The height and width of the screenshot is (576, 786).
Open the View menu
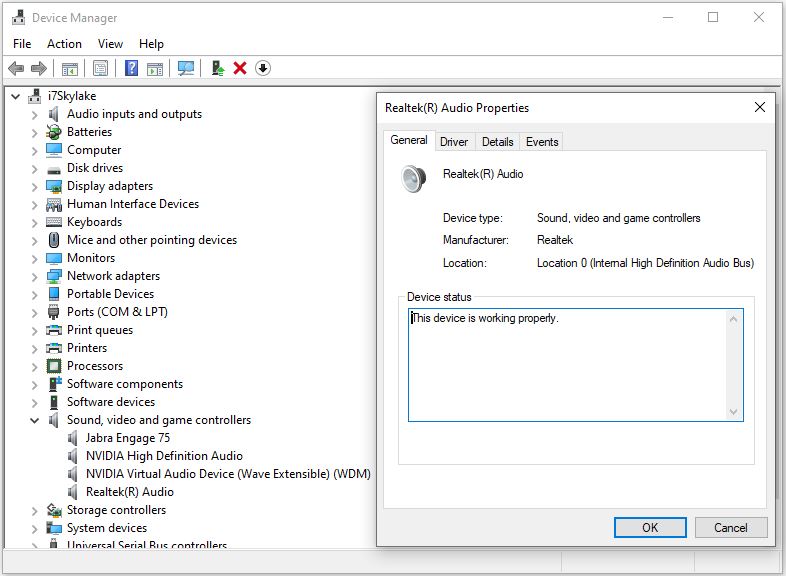click(x=110, y=44)
